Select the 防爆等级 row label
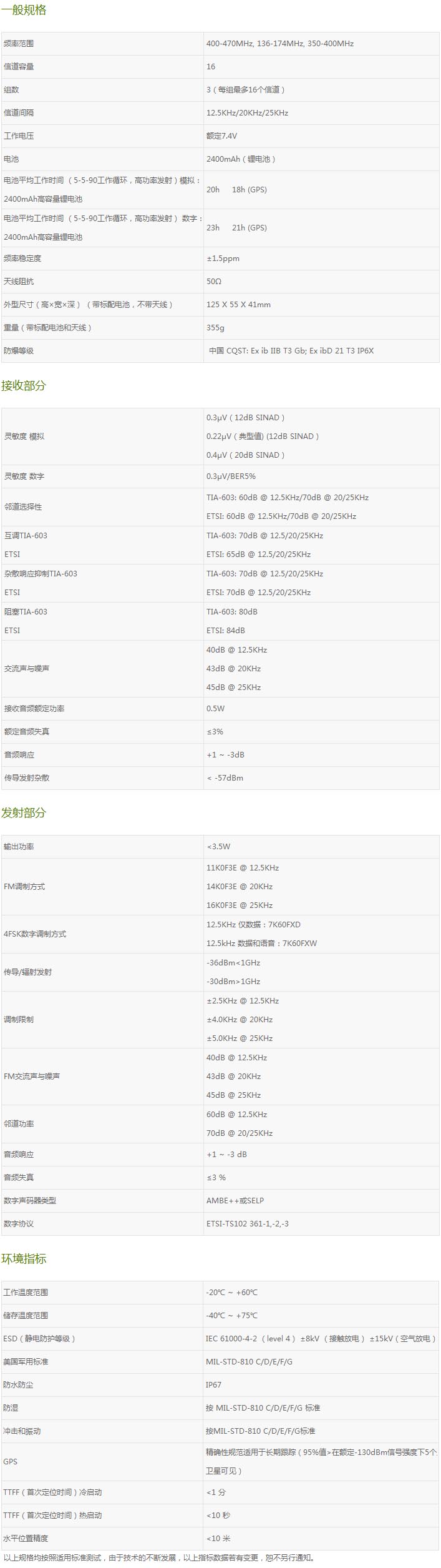441x1568 pixels. pyautogui.click(x=19, y=351)
